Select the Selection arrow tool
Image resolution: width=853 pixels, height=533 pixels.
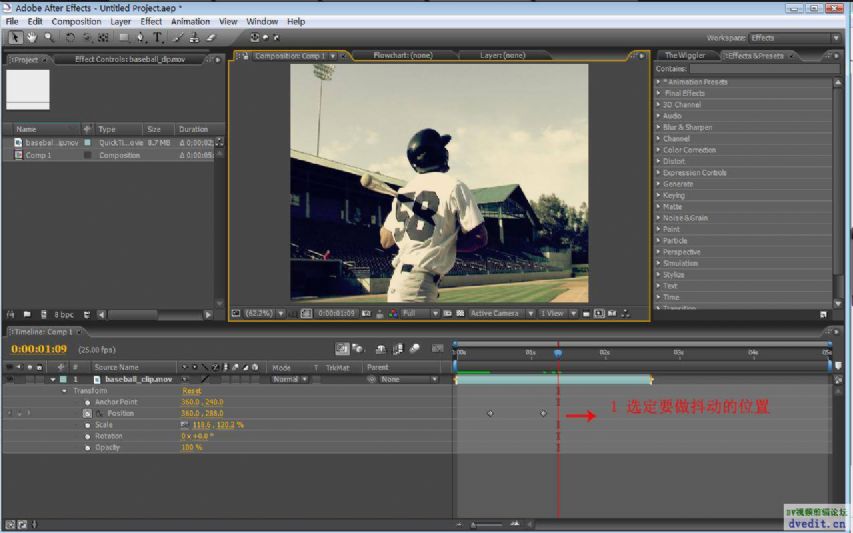[15, 38]
